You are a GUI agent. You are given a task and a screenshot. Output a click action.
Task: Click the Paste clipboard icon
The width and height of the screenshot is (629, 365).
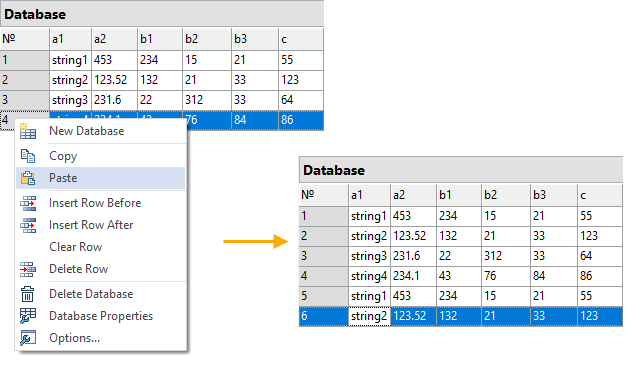(x=28, y=178)
